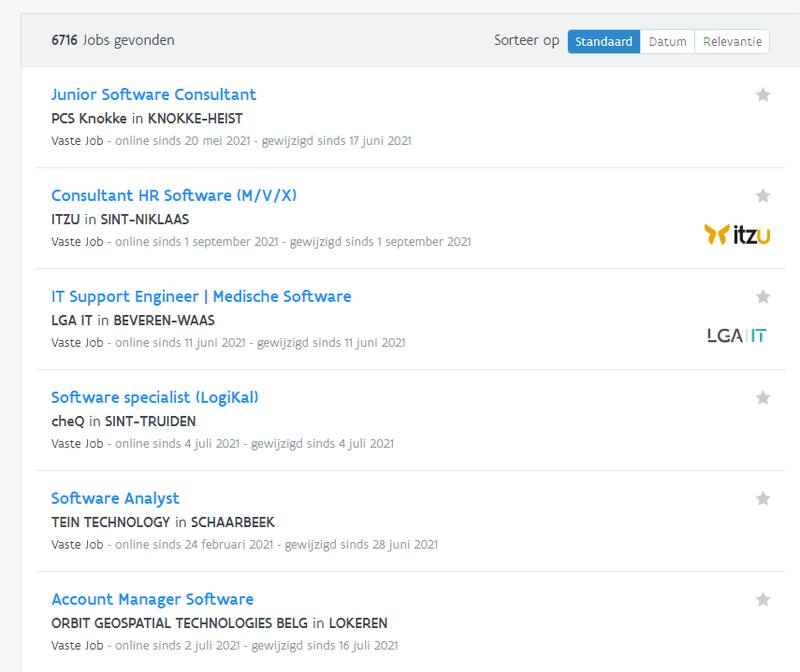Save the Software Analyst job star

pos(763,499)
